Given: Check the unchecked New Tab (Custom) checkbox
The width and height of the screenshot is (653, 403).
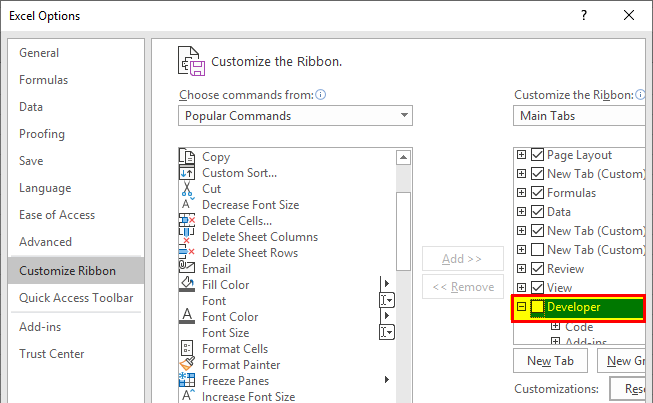Looking at the screenshot, I should (537, 250).
